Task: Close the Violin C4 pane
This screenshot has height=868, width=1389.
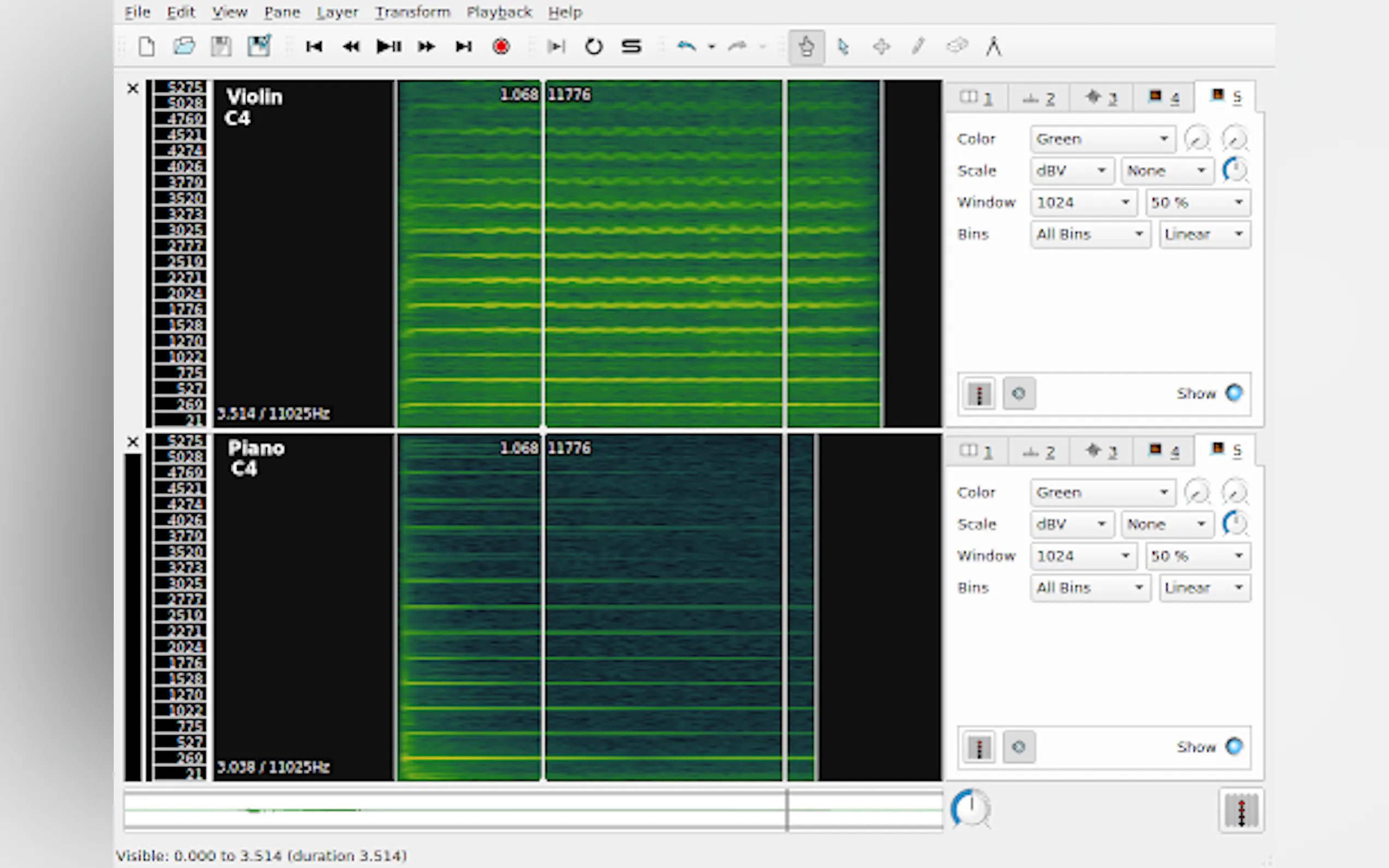Action: pyautogui.click(x=133, y=89)
